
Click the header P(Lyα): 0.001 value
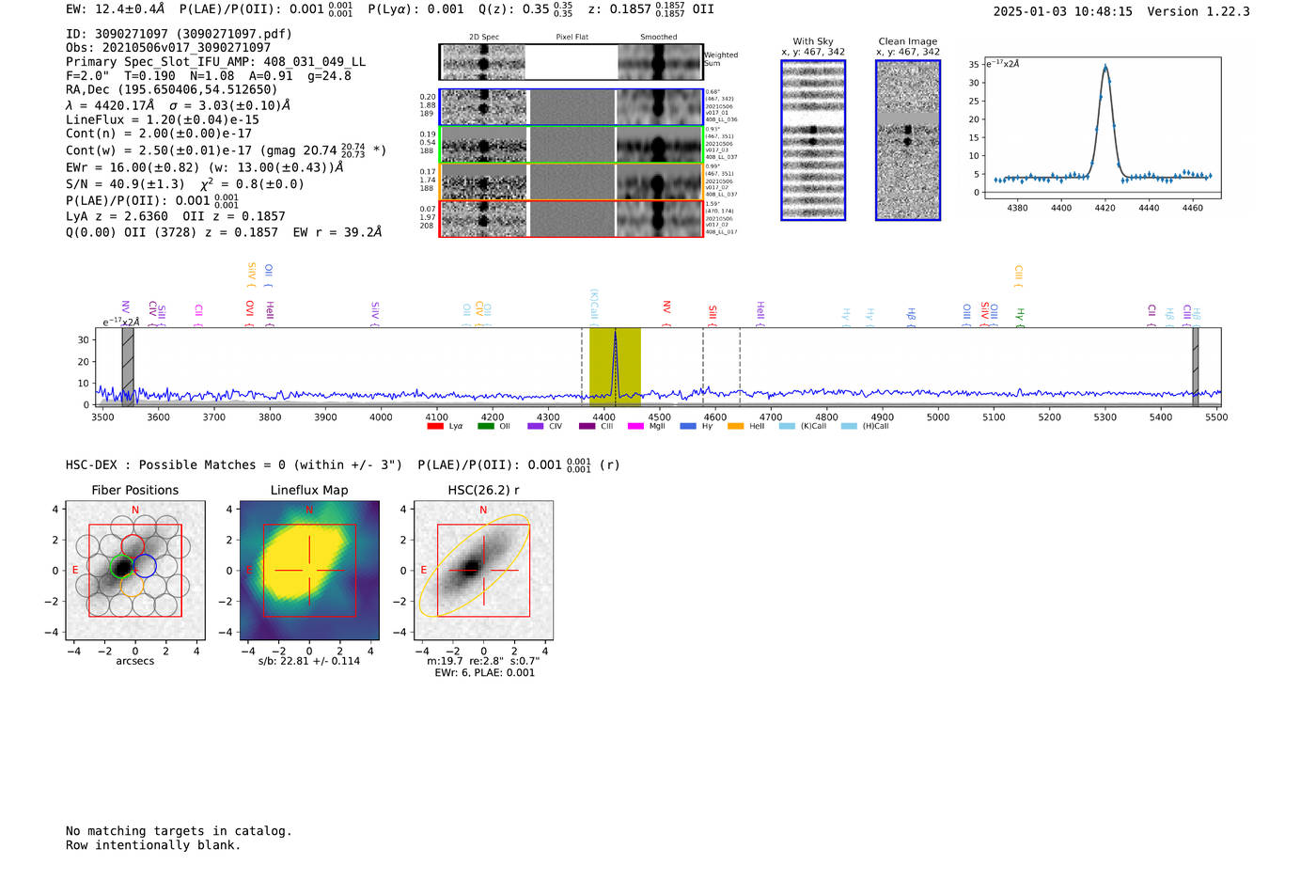(x=415, y=9)
